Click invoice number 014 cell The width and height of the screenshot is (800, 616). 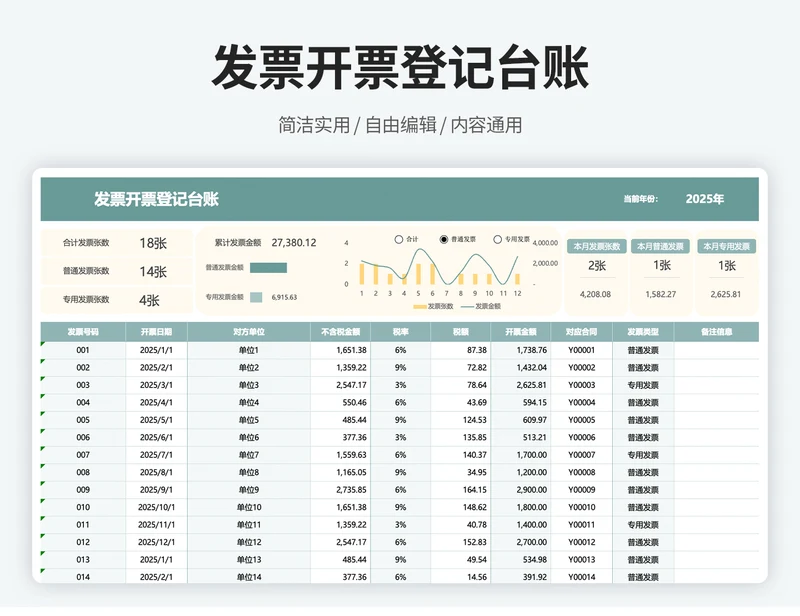[83, 577]
